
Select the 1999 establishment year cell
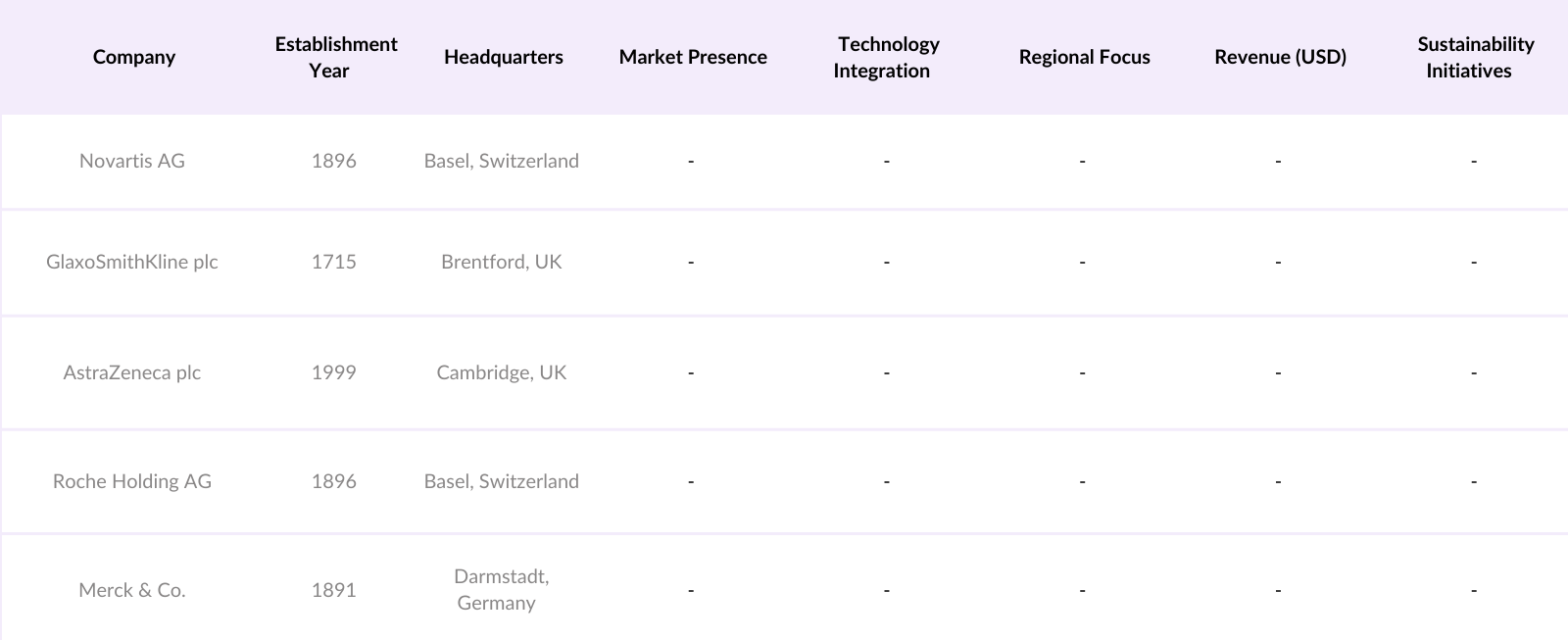click(x=333, y=372)
